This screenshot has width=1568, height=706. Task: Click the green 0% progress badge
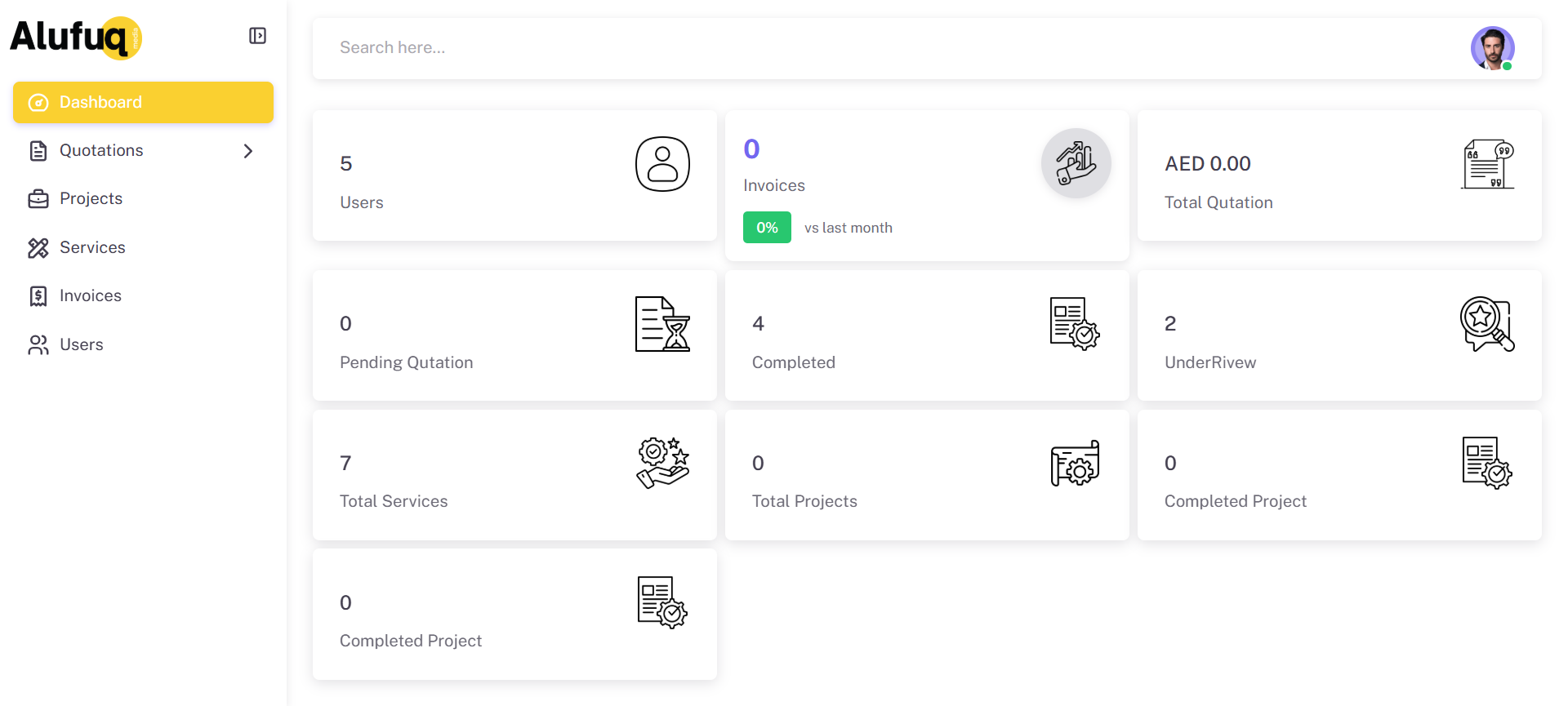pyautogui.click(x=766, y=227)
